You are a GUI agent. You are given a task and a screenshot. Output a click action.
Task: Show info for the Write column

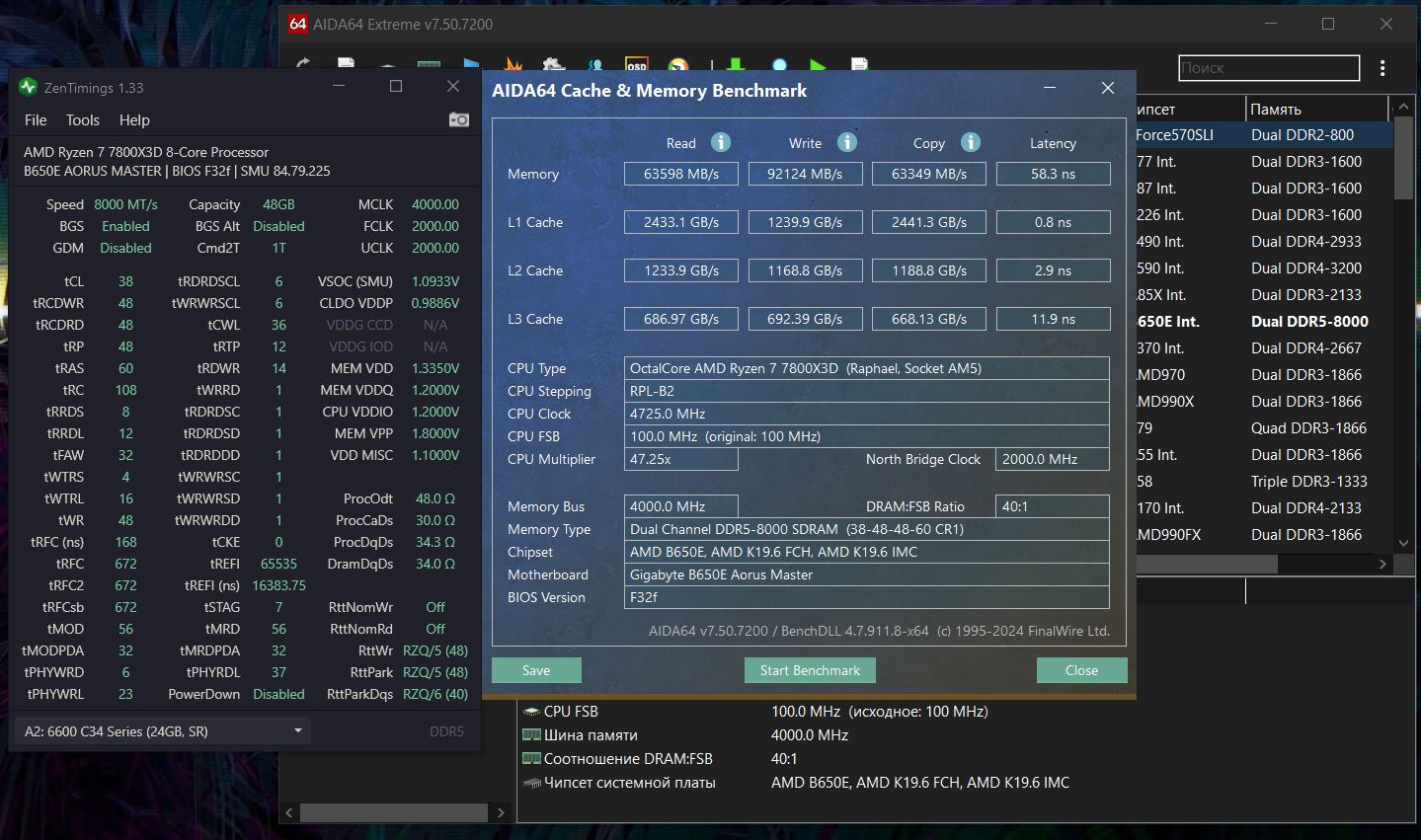pyautogui.click(x=847, y=142)
